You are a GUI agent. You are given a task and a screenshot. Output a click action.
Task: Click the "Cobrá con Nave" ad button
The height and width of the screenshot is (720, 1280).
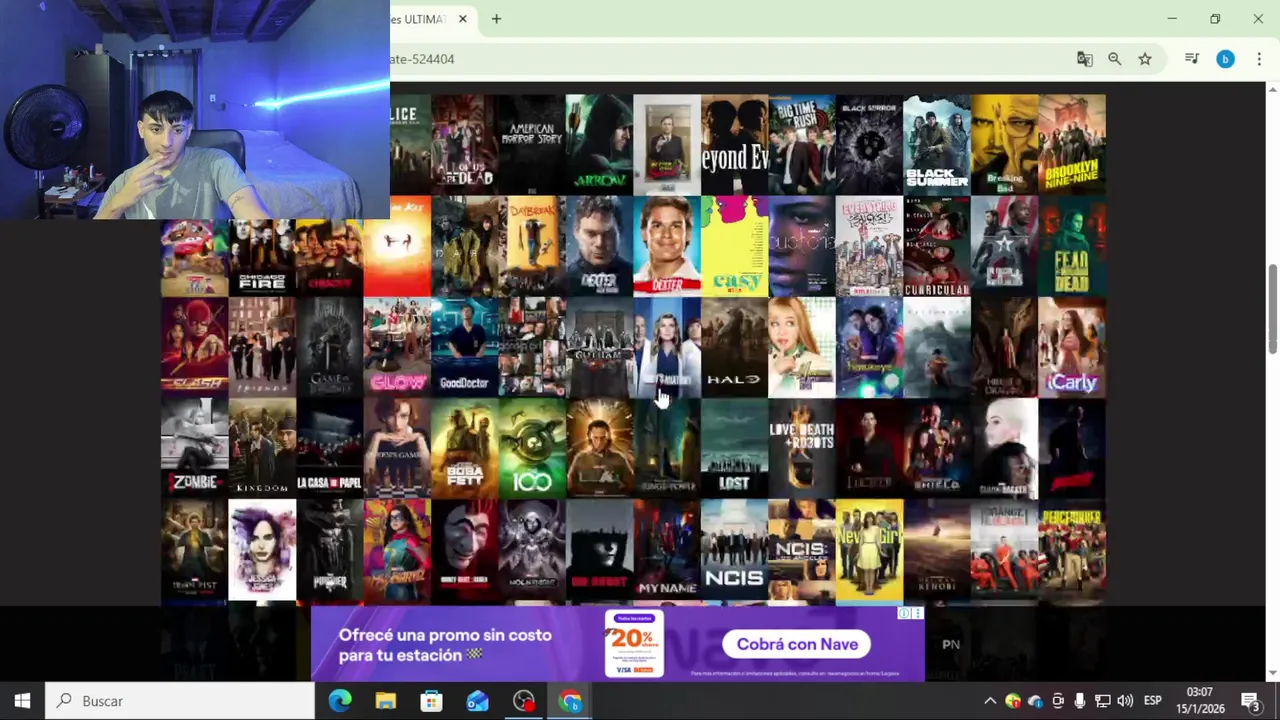tap(797, 644)
